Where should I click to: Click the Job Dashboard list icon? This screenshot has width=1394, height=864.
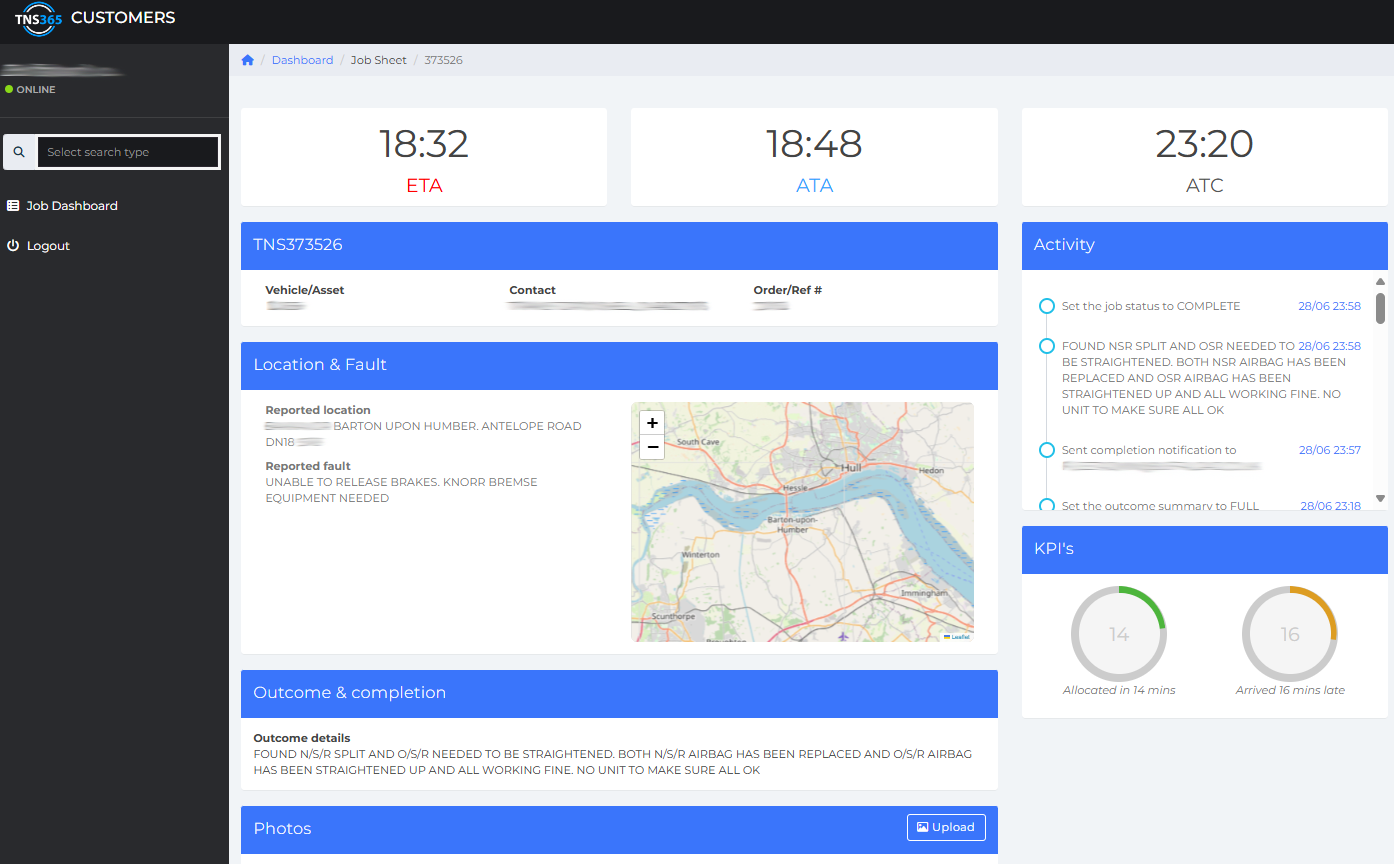[x=13, y=206]
